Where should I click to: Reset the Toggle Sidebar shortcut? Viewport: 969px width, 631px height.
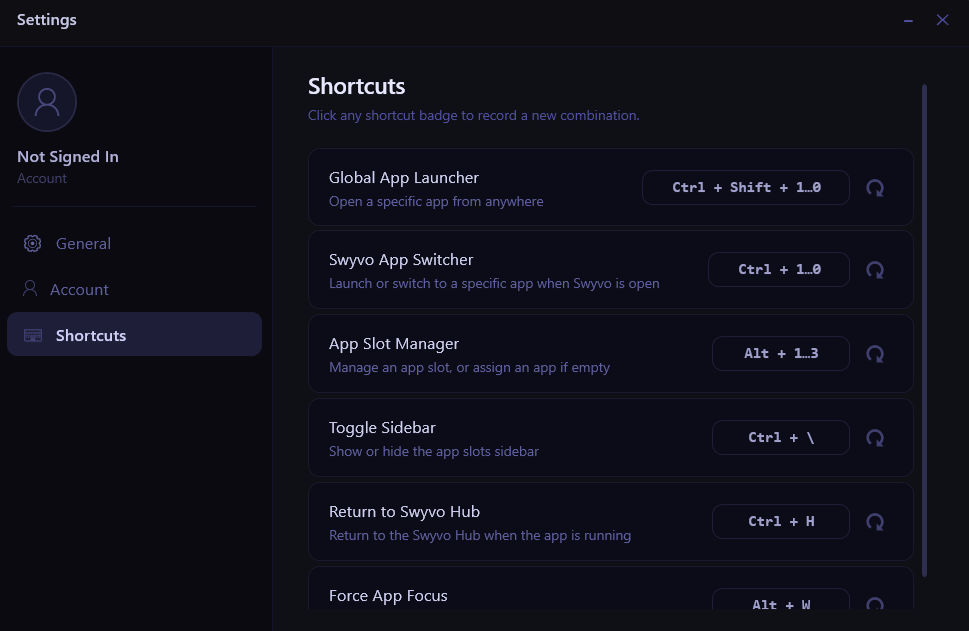point(875,438)
